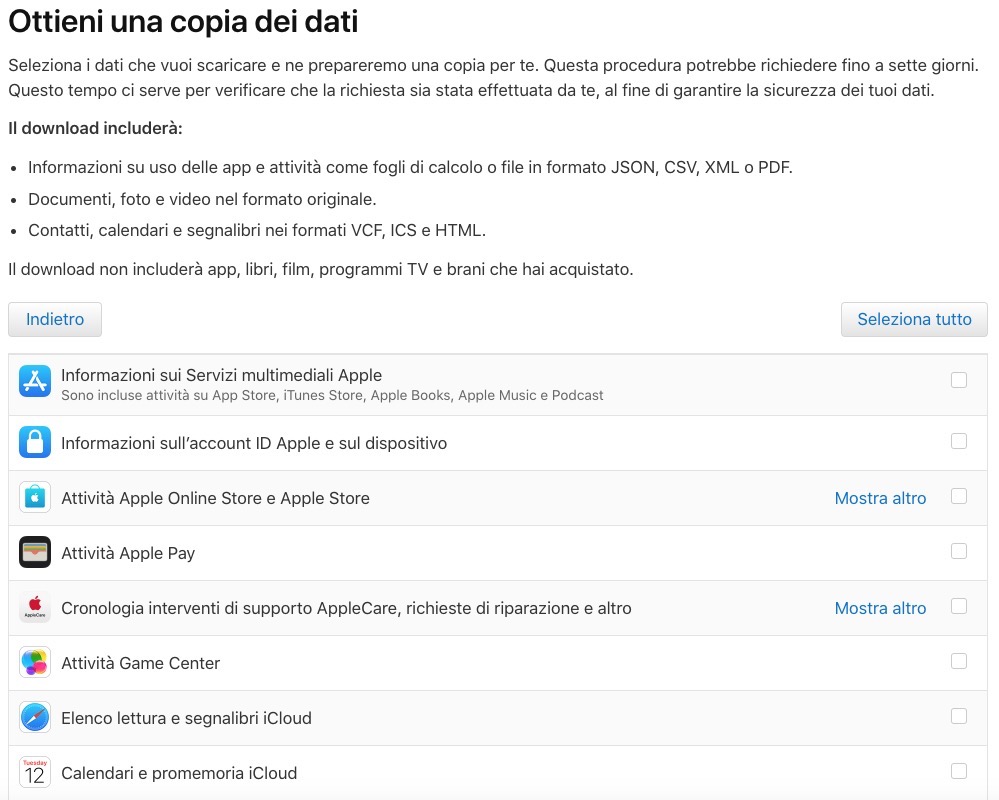Image resolution: width=999 pixels, height=800 pixels.
Task: Check the Calendari e promemoria iCloud box
Action: coord(959,771)
